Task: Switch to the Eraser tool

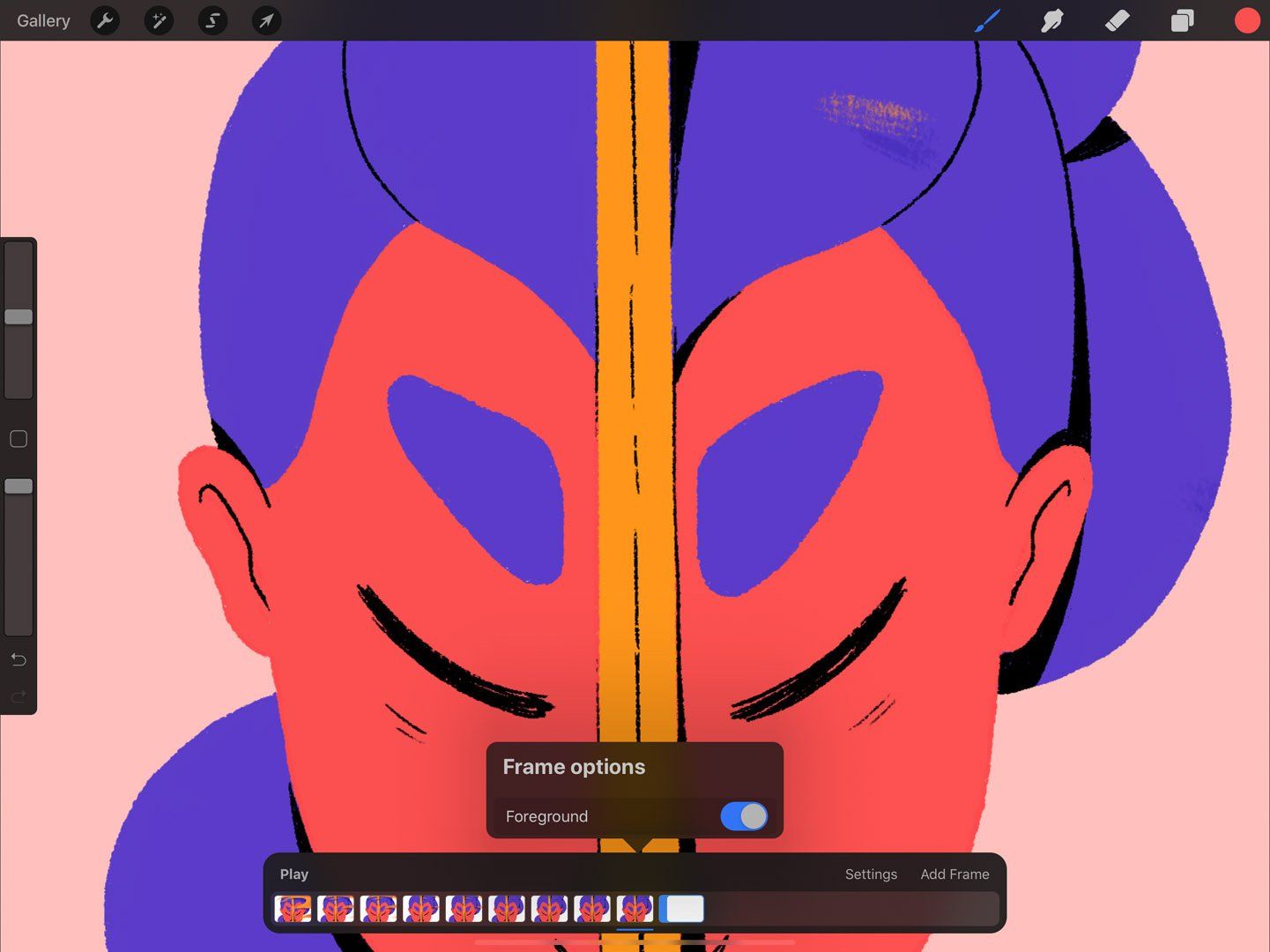Action: [x=1116, y=20]
